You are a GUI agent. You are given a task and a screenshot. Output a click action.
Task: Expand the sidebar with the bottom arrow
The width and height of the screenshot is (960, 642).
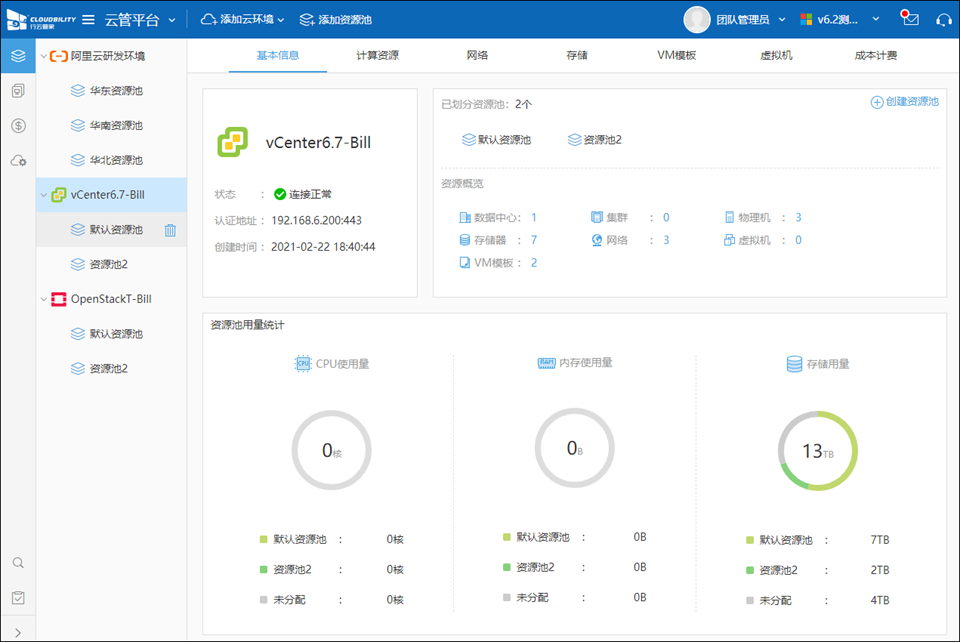18,630
